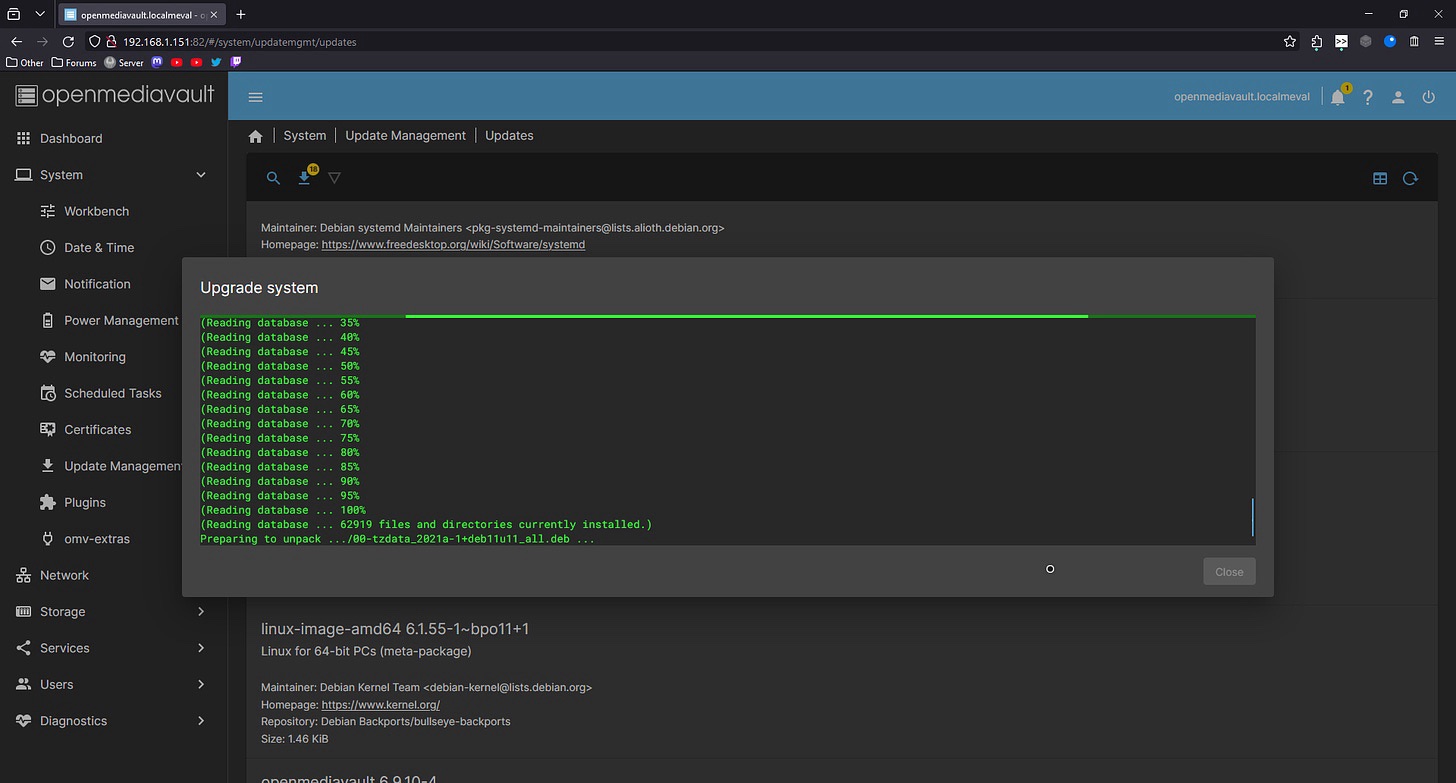
Task: Open the user account icon
Action: [x=1398, y=97]
